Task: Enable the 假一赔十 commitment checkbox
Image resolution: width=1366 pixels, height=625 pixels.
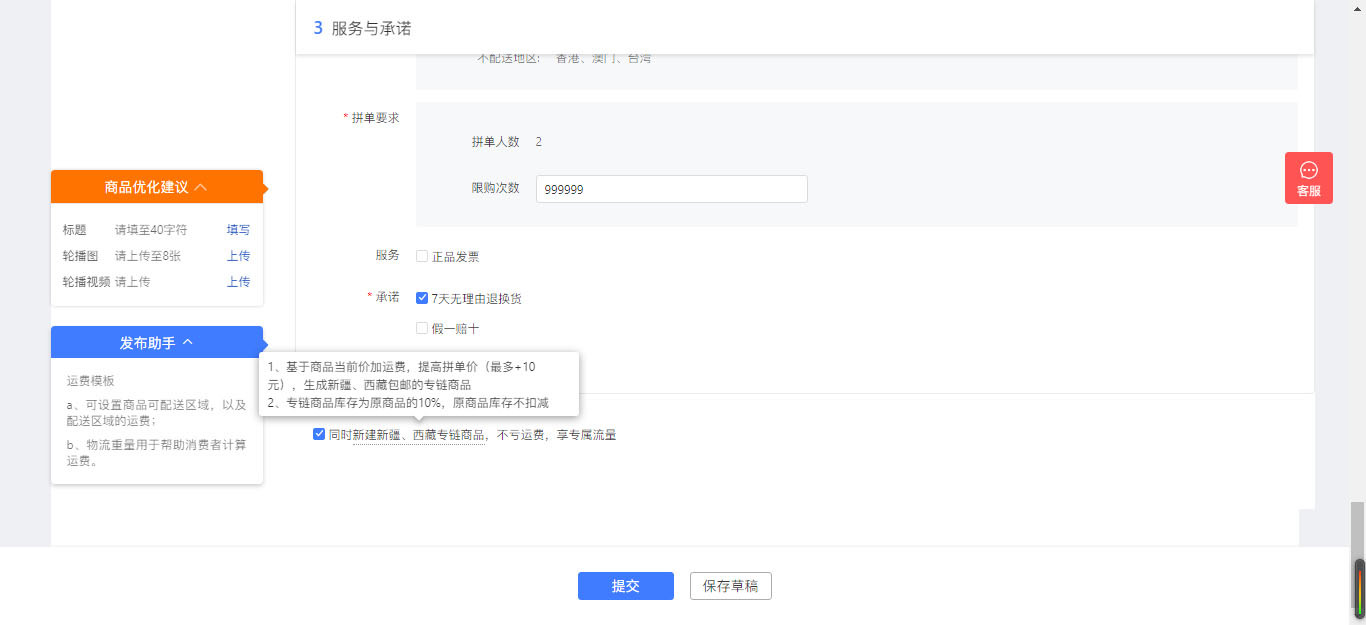Action: click(x=421, y=328)
